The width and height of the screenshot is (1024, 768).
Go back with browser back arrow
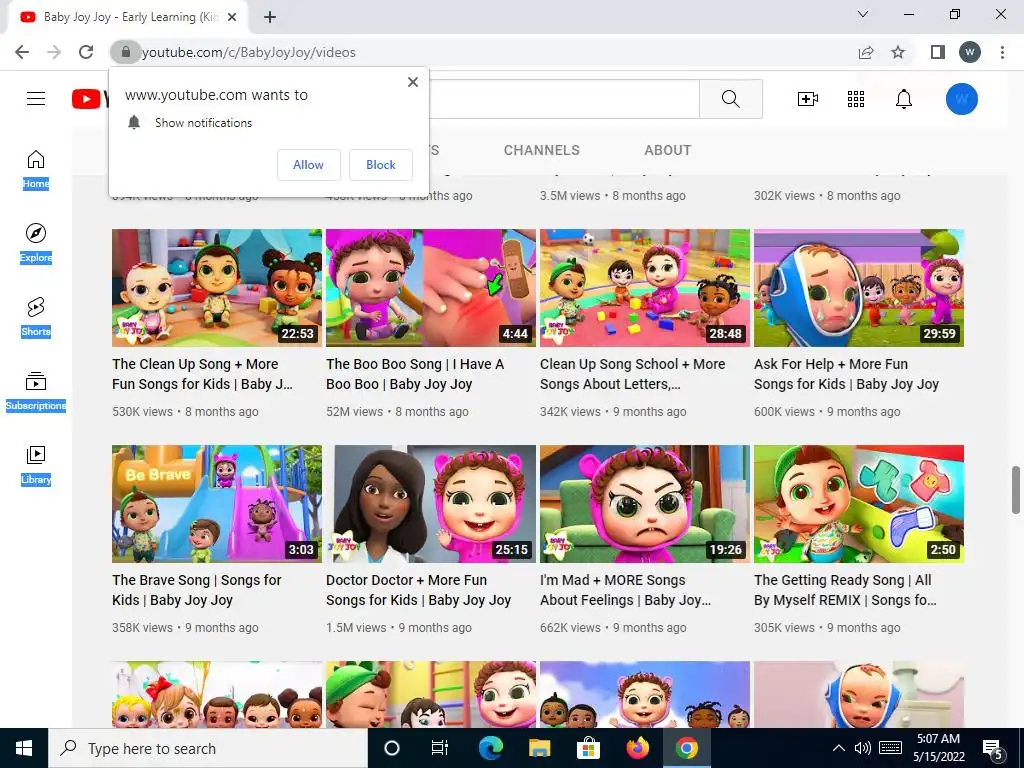point(22,52)
